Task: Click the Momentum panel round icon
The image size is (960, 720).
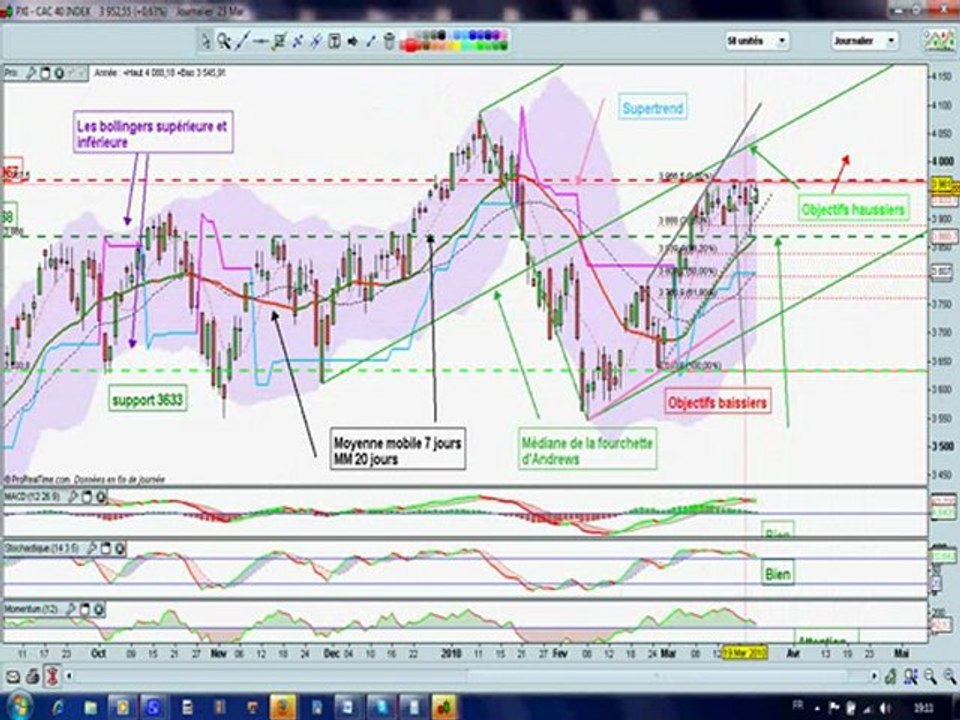Action: coord(99,609)
